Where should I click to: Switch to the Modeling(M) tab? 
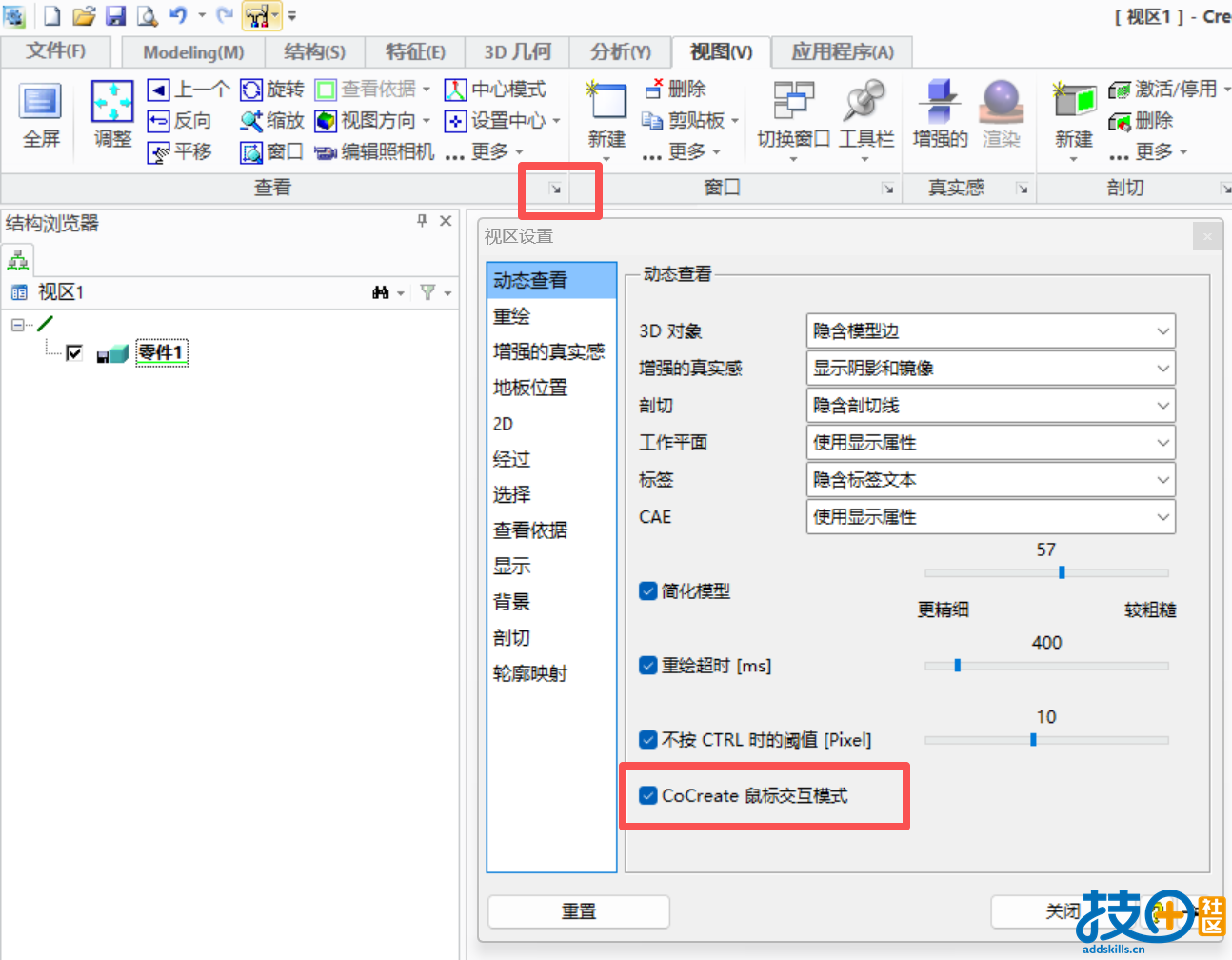193,52
